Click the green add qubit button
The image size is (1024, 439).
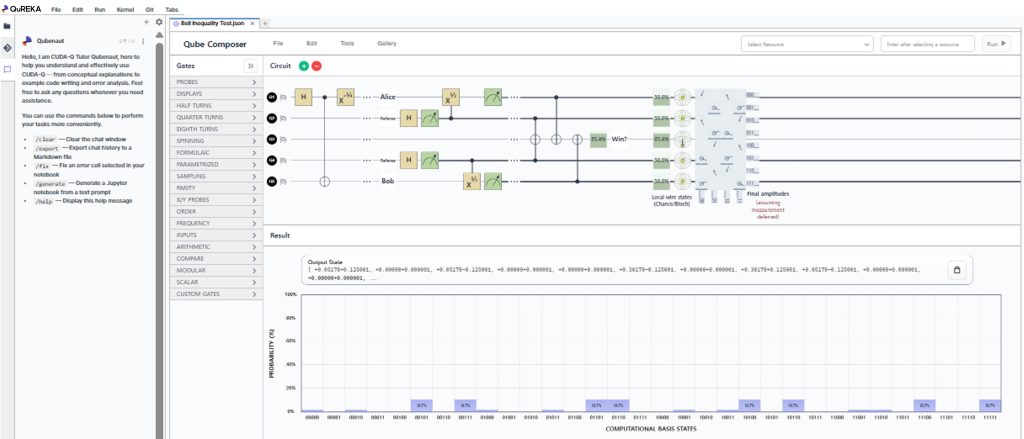[304, 65]
